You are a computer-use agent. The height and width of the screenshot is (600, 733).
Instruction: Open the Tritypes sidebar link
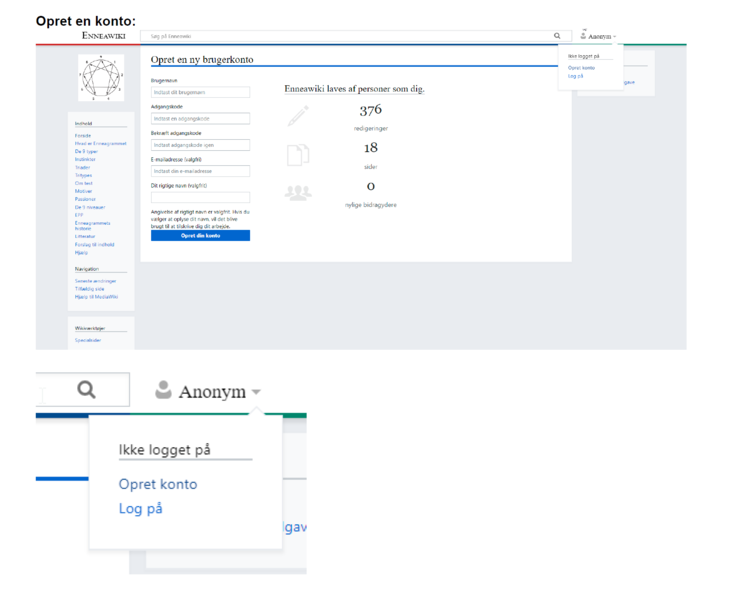click(x=83, y=175)
